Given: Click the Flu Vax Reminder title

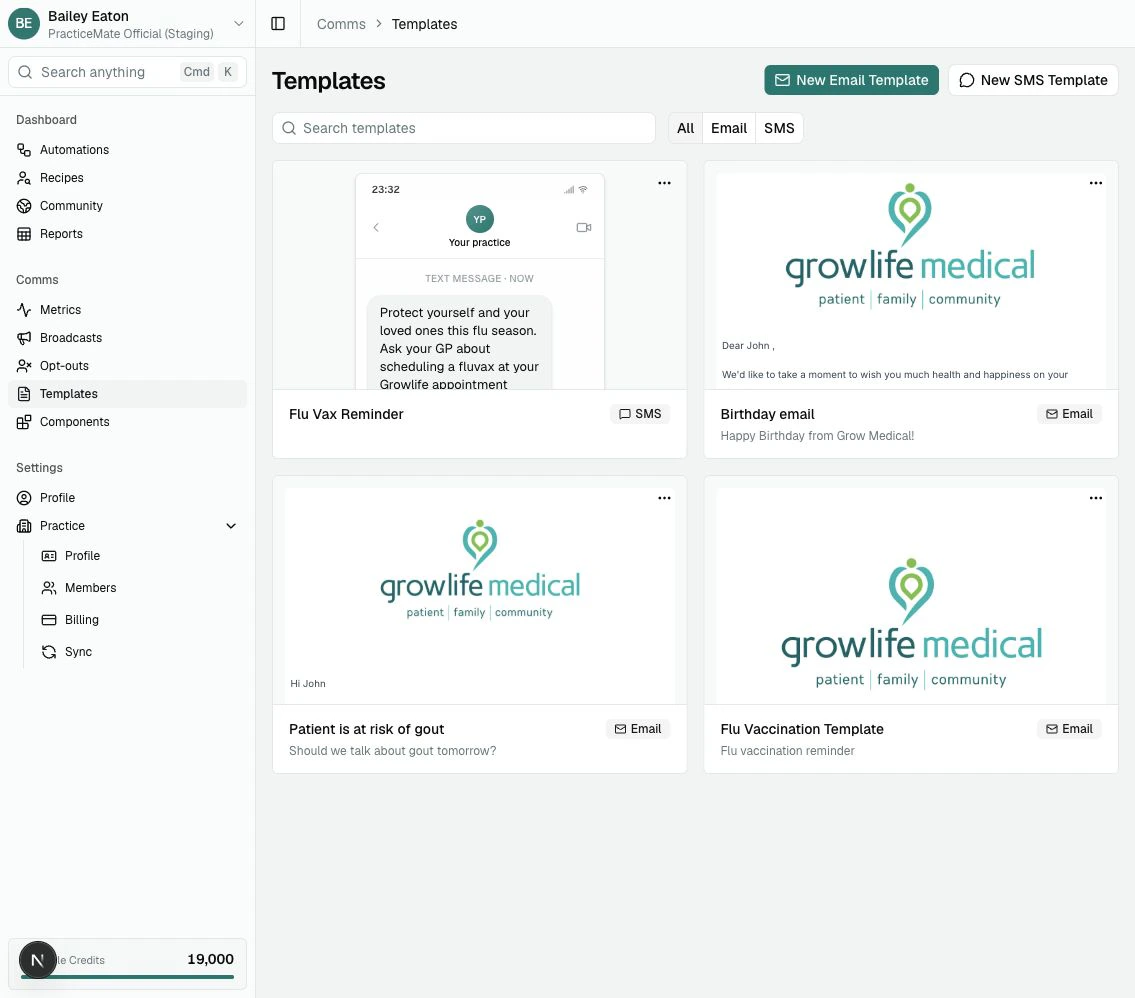Looking at the screenshot, I should point(346,414).
